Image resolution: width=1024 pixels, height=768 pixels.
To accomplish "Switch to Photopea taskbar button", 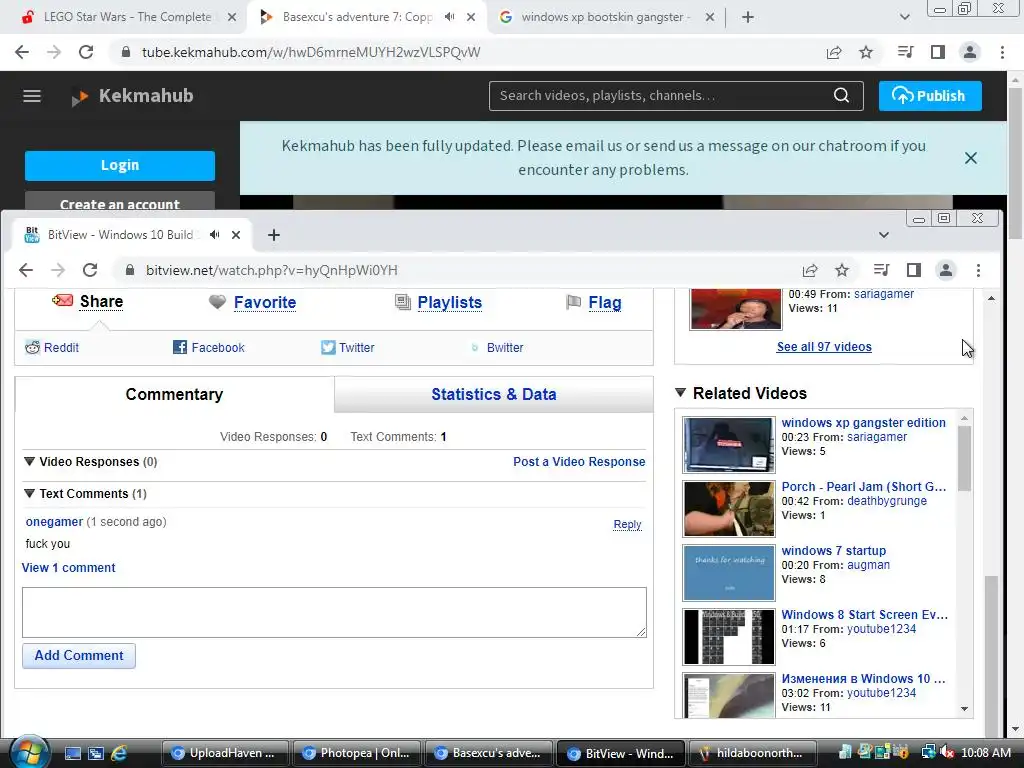I will [x=357, y=753].
